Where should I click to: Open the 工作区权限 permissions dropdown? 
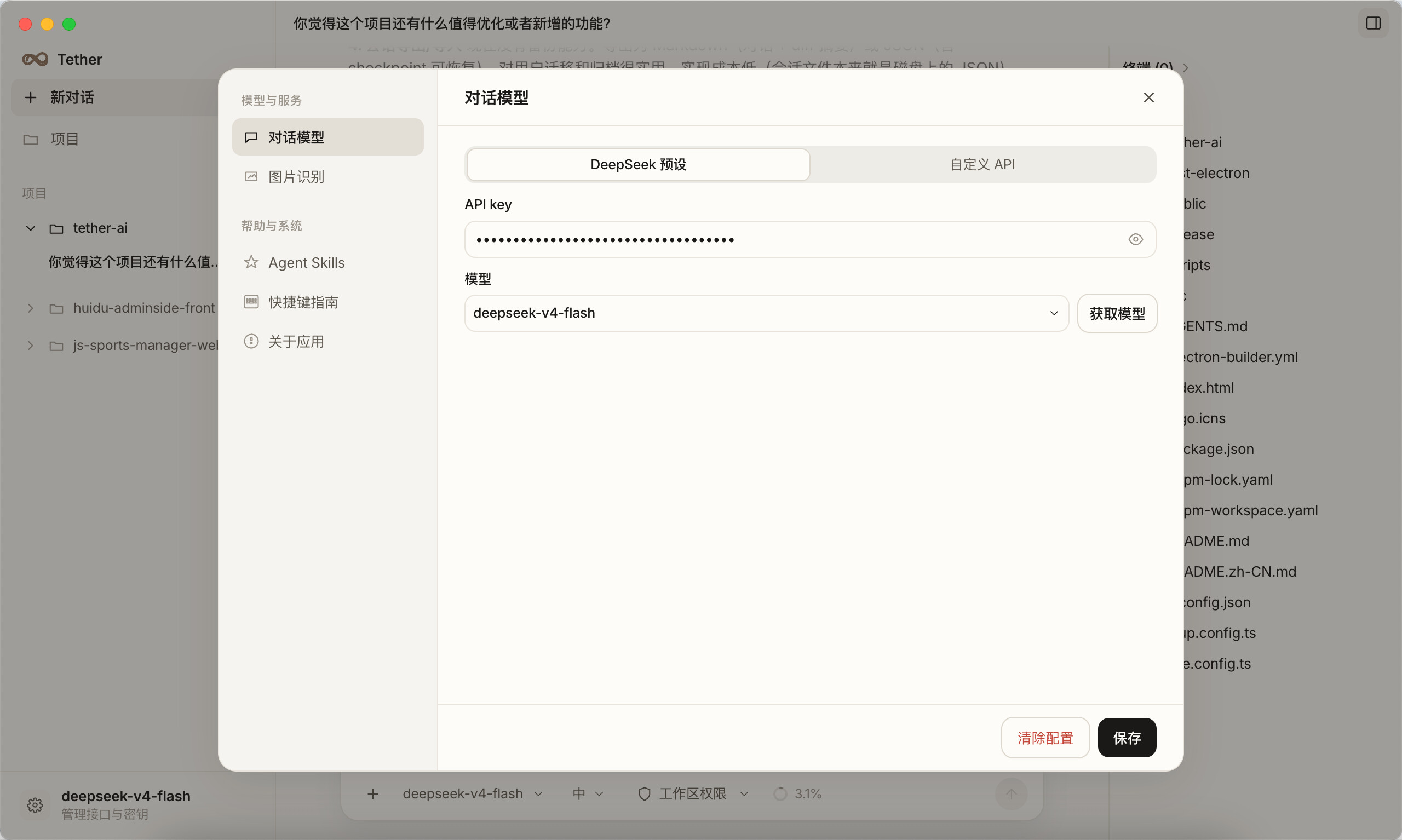tap(693, 794)
